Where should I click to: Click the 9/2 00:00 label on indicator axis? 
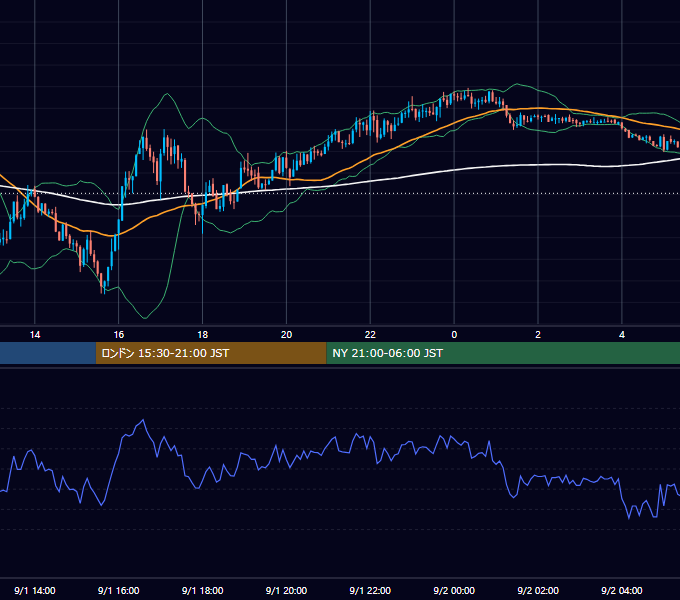[x=454, y=590]
